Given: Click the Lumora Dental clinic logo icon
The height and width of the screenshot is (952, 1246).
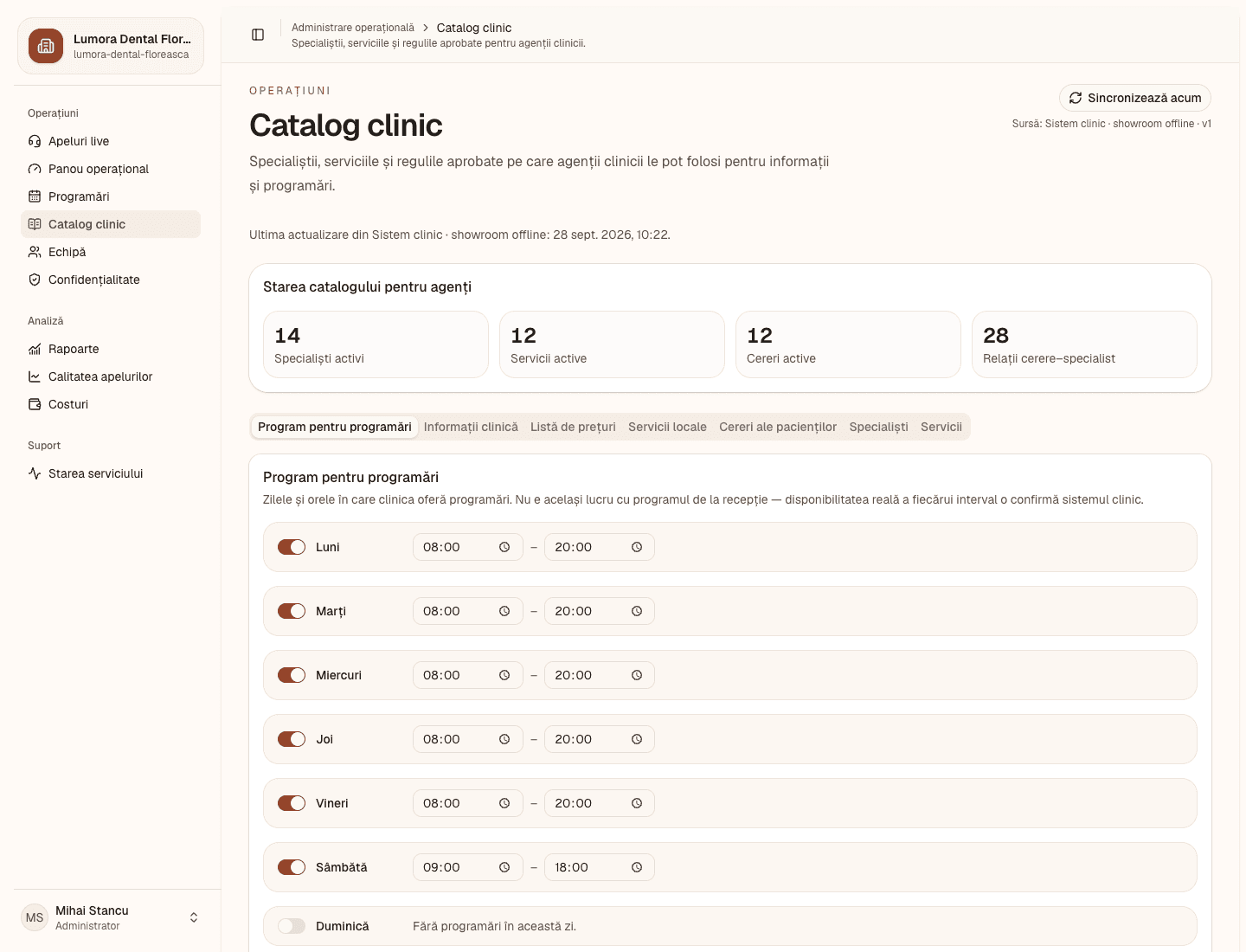Looking at the screenshot, I should point(46,46).
